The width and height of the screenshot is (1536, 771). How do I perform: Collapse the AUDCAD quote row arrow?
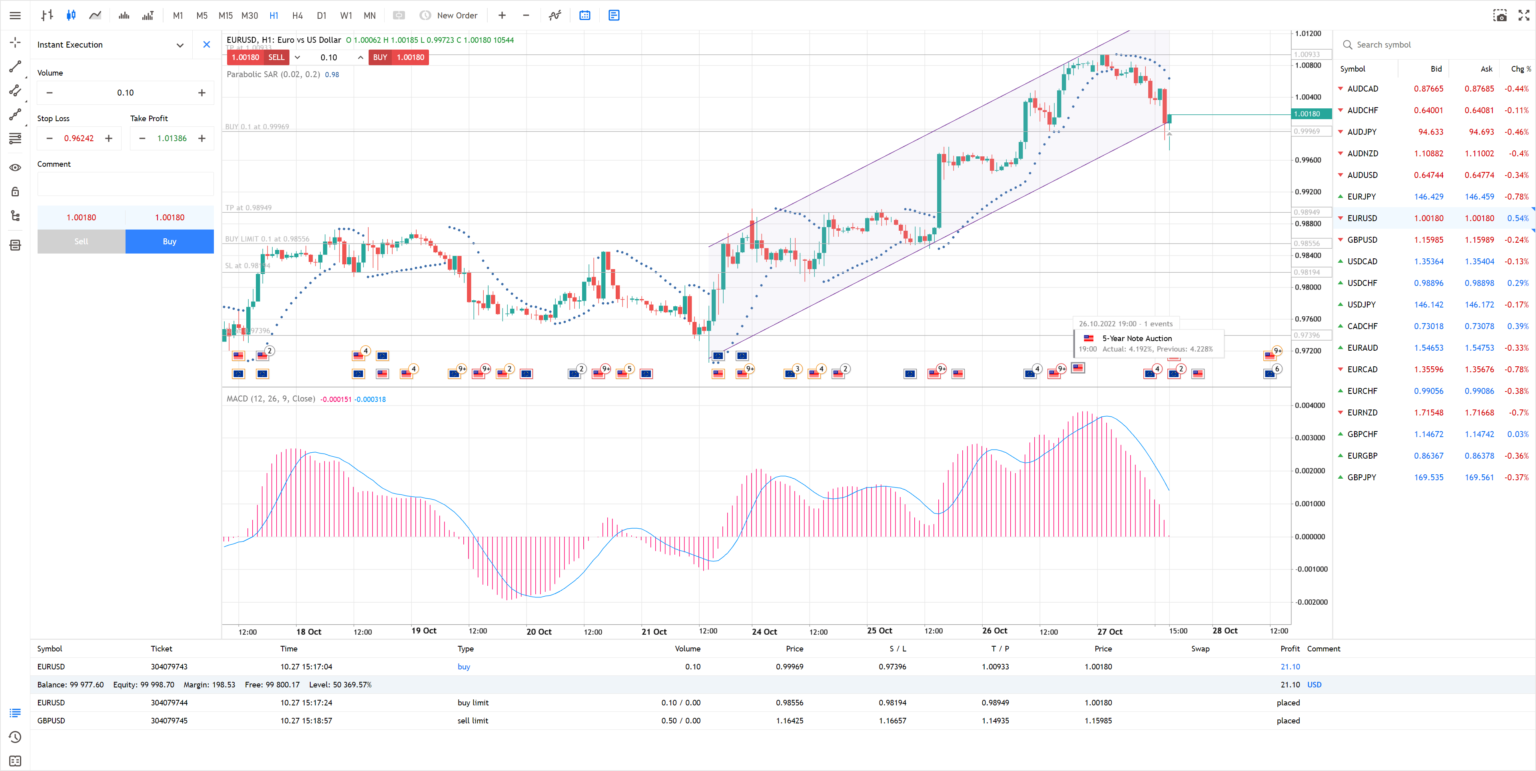click(x=1341, y=88)
